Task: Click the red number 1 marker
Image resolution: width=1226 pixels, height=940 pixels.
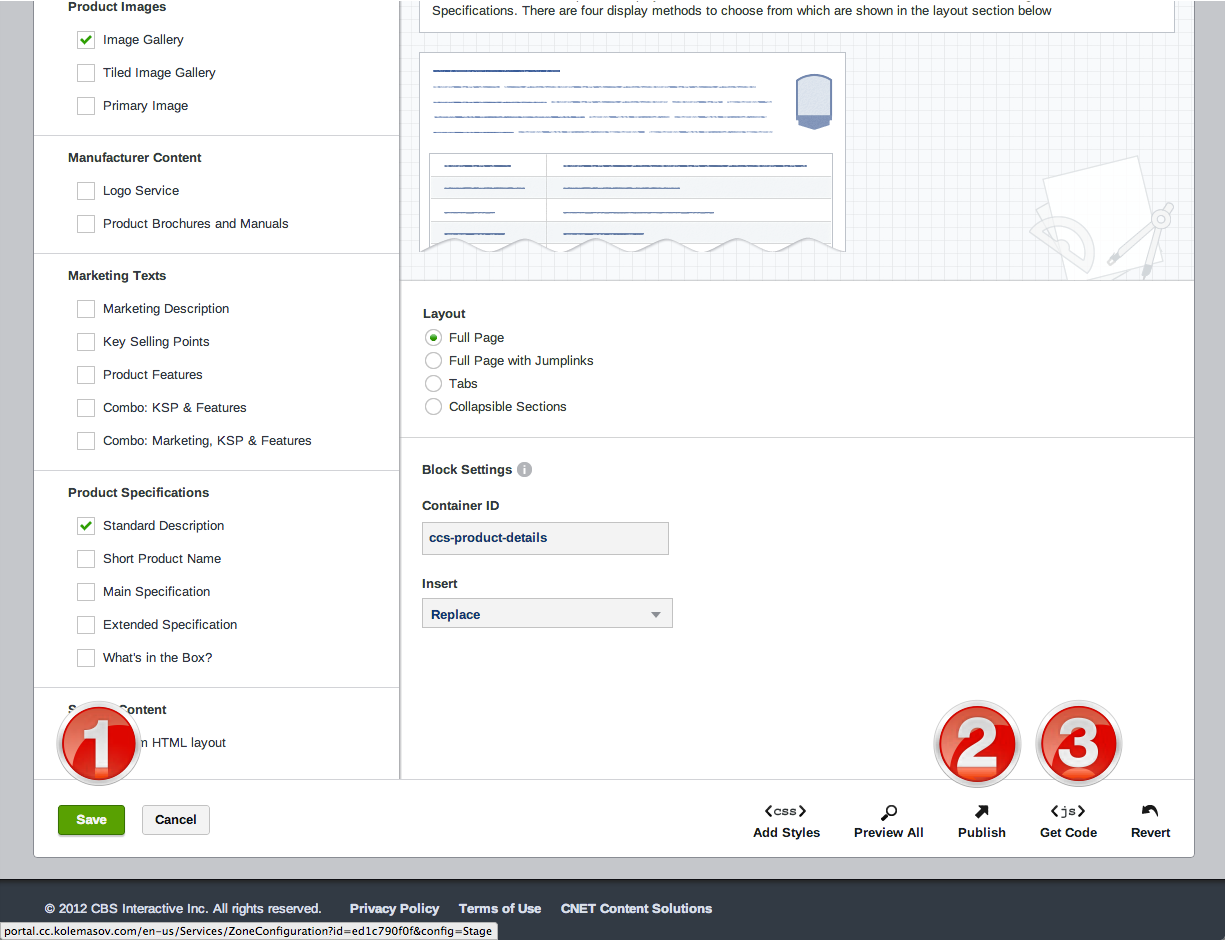Action: point(98,744)
